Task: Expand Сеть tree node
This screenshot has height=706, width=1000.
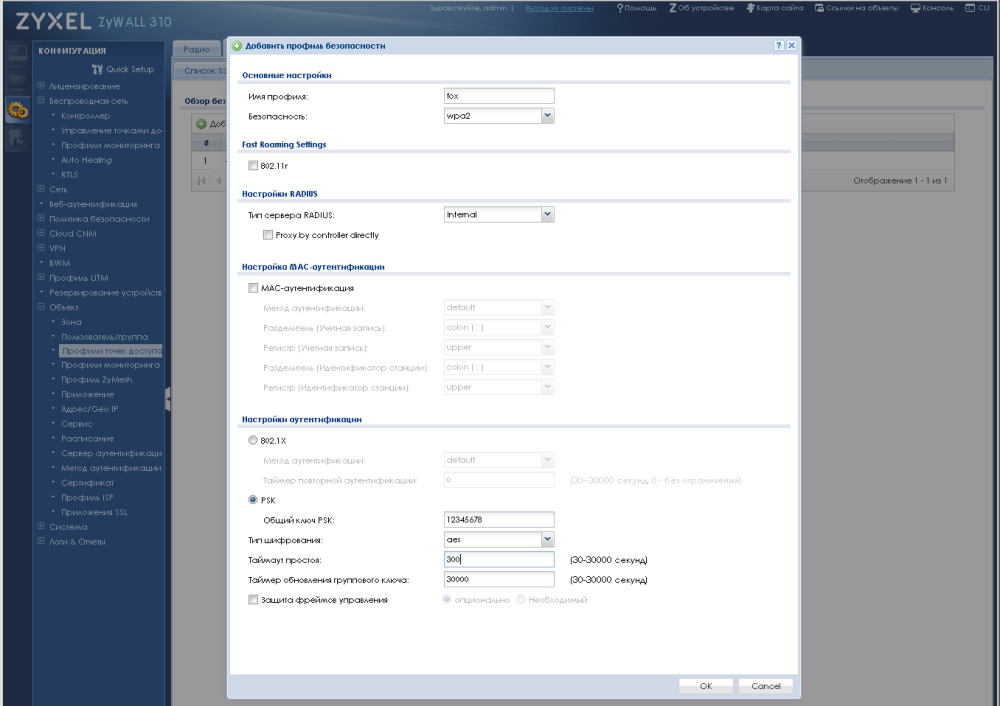Action: click(x=41, y=189)
